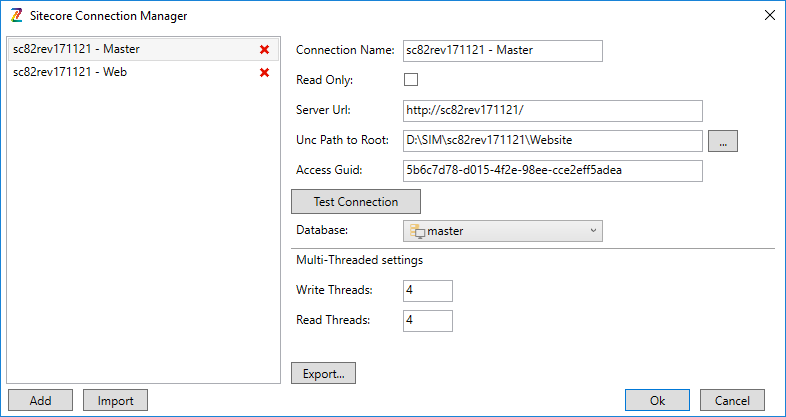The height and width of the screenshot is (417, 786).
Task: Click into the Server Url field
Action: click(x=552, y=111)
